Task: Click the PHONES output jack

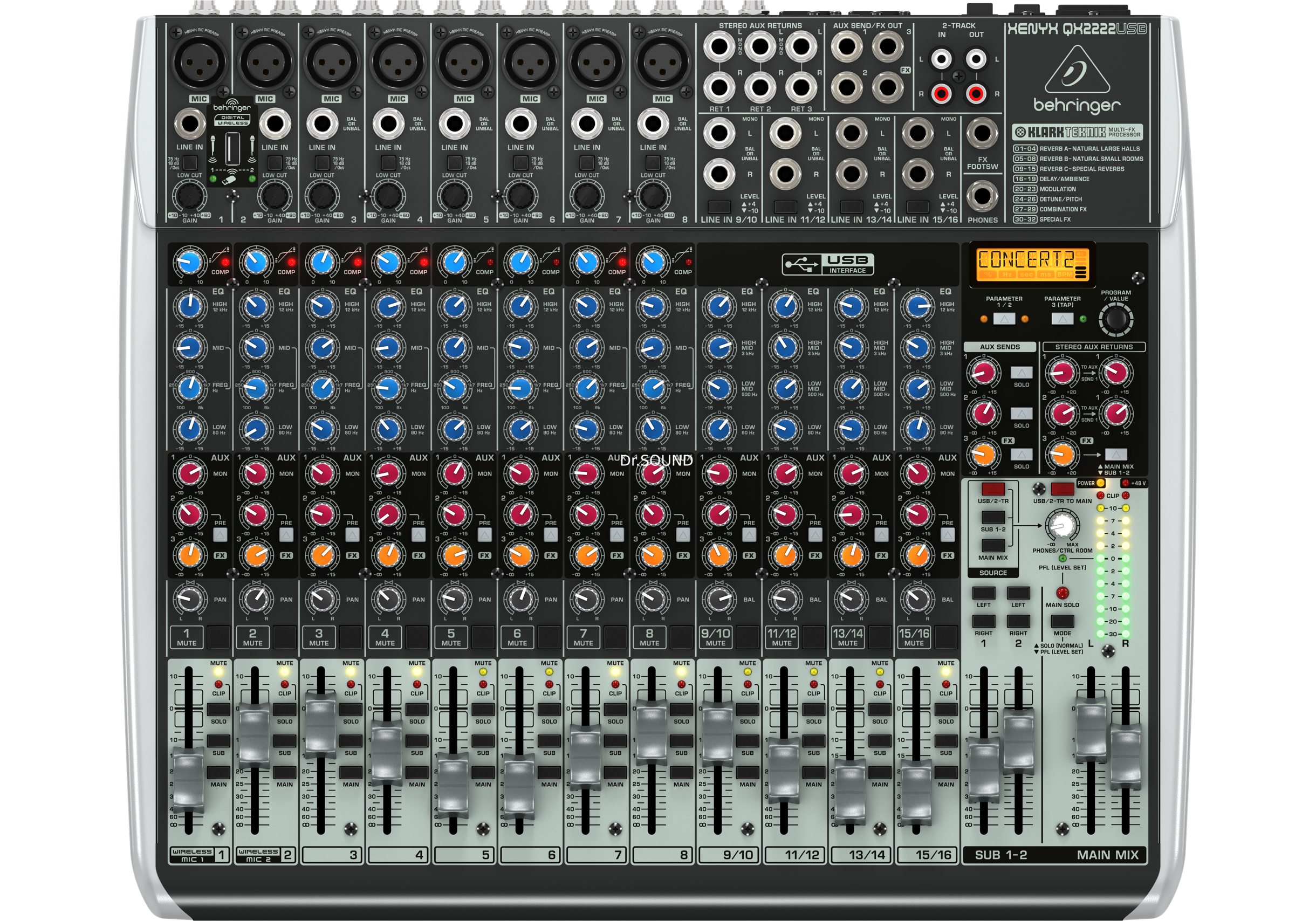Action: pyautogui.click(x=982, y=196)
